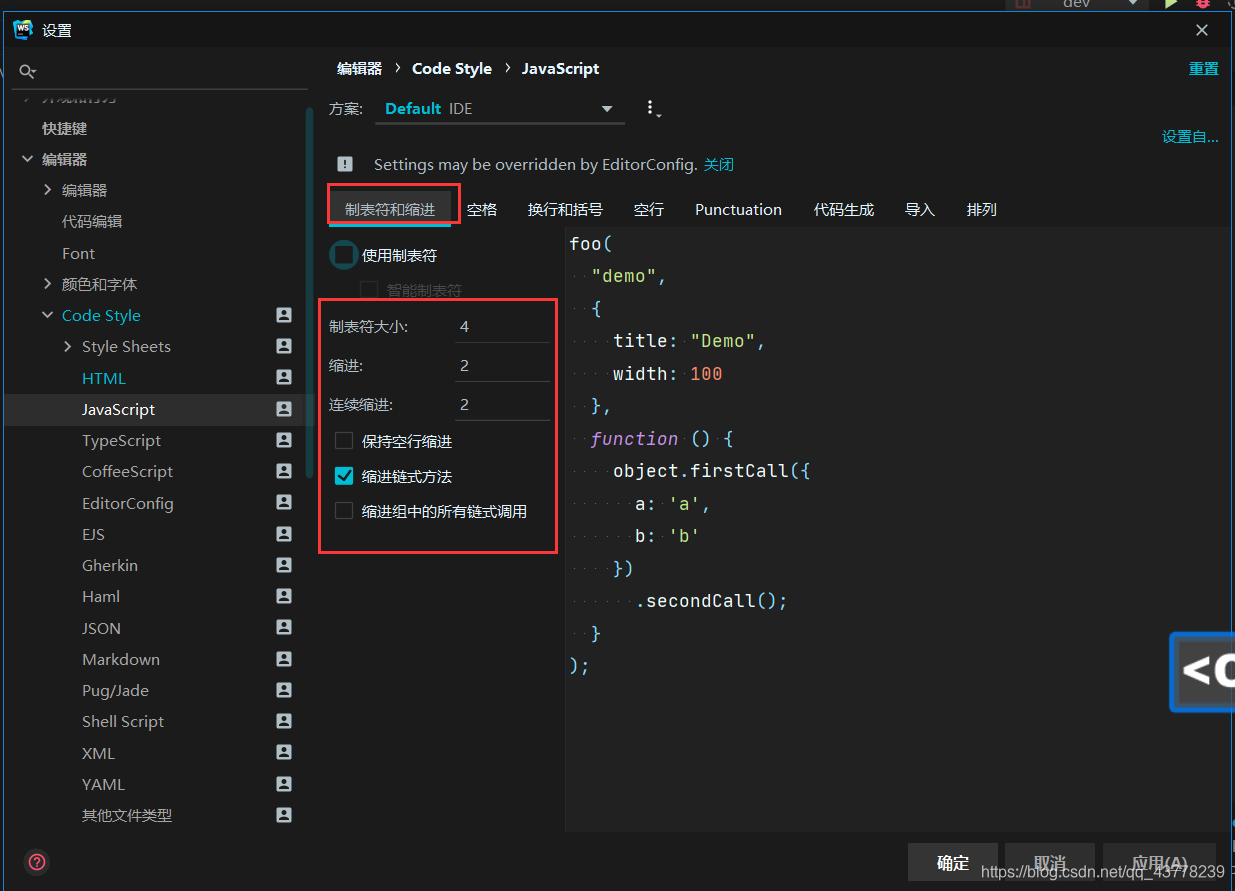Click profile icon on the JavaScript row
The width and height of the screenshot is (1235, 891).
click(x=284, y=409)
